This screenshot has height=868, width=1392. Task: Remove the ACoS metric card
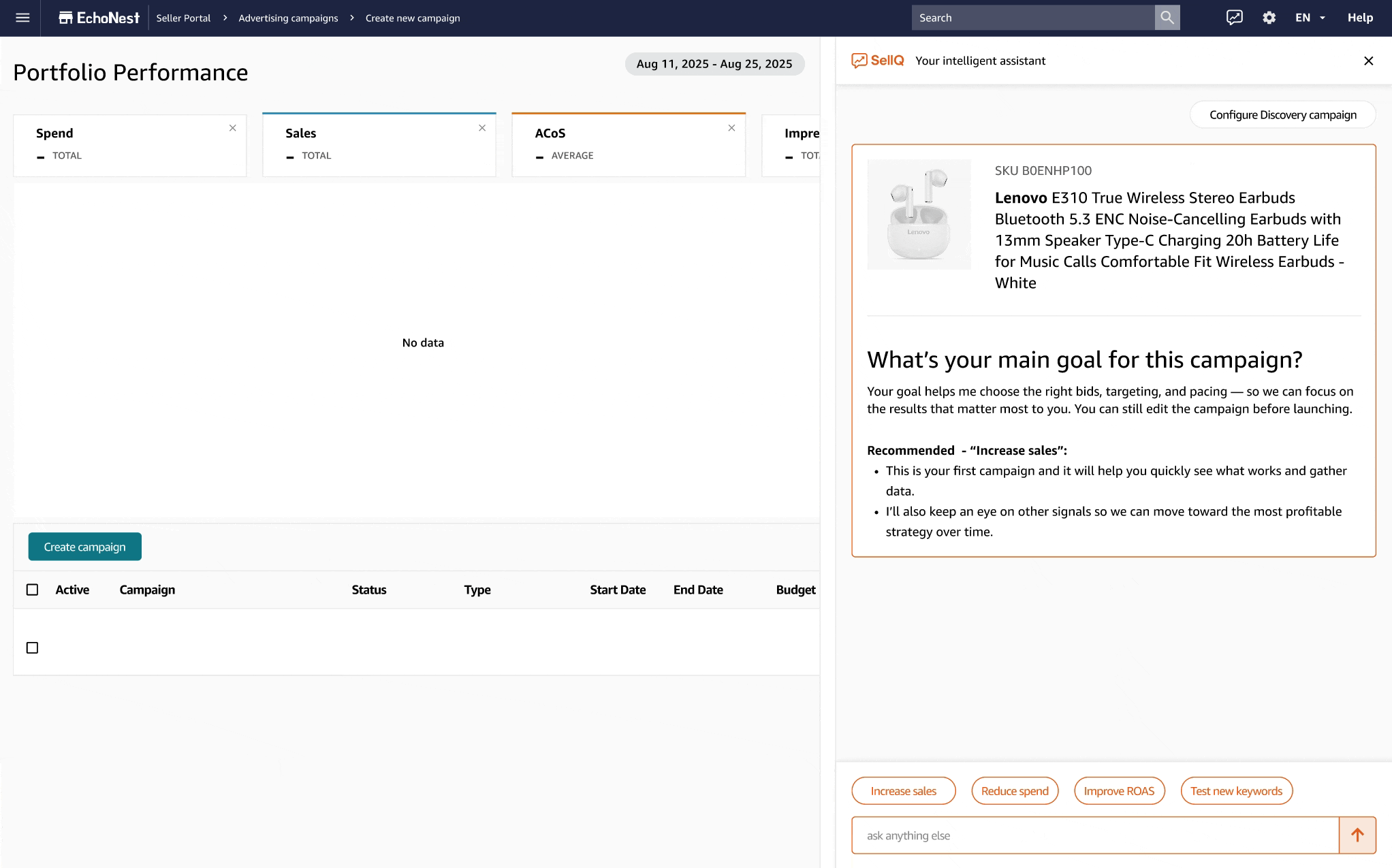[731, 128]
